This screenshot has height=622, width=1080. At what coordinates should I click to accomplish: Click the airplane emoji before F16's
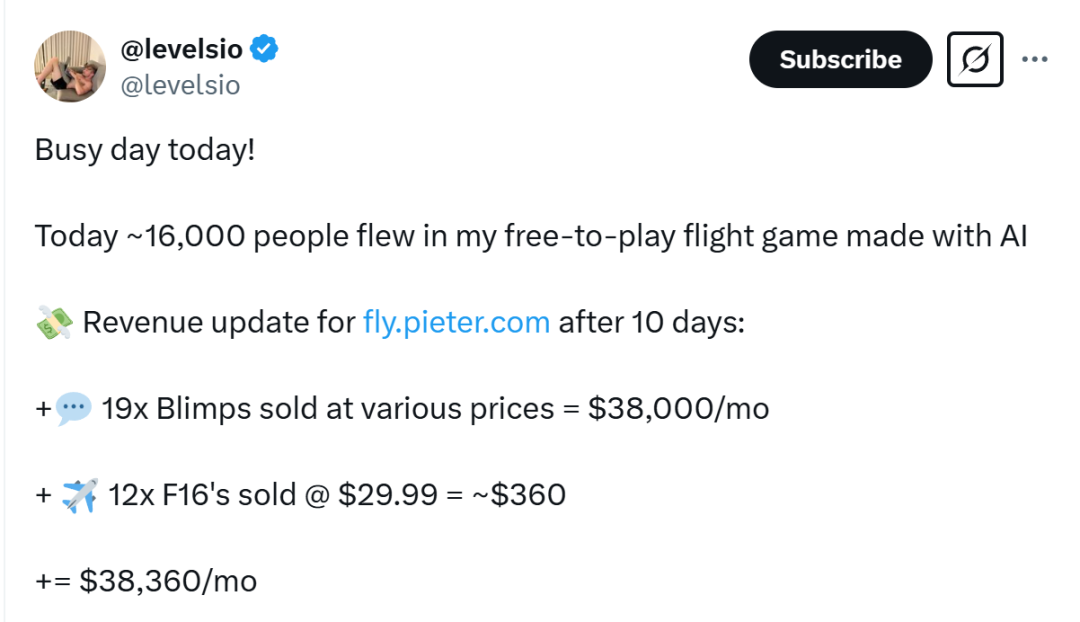point(79,494)
